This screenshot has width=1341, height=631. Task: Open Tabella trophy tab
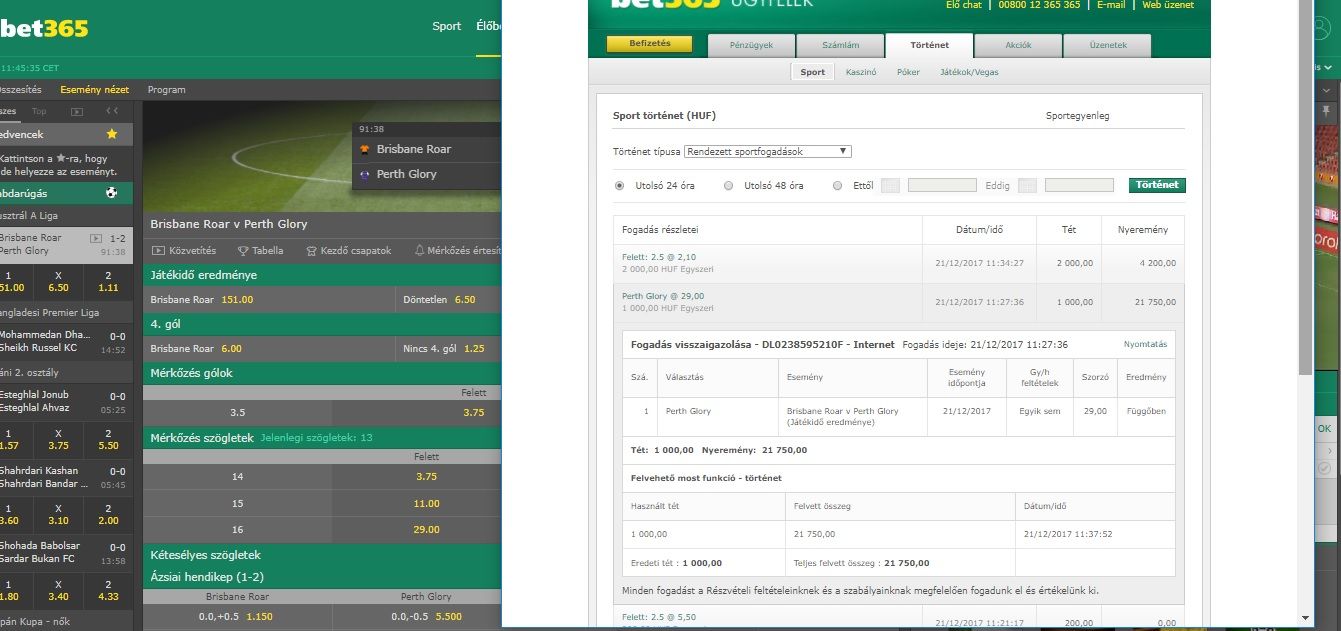tap(260, 251)
